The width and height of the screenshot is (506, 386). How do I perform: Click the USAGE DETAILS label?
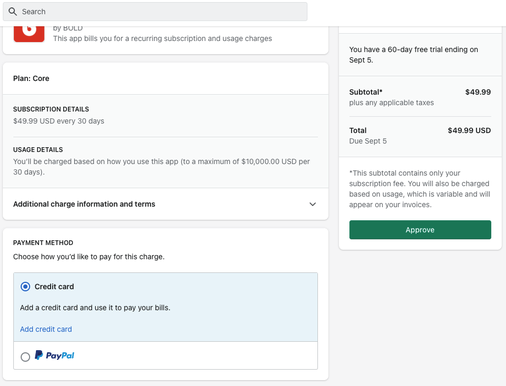point(38,150)
